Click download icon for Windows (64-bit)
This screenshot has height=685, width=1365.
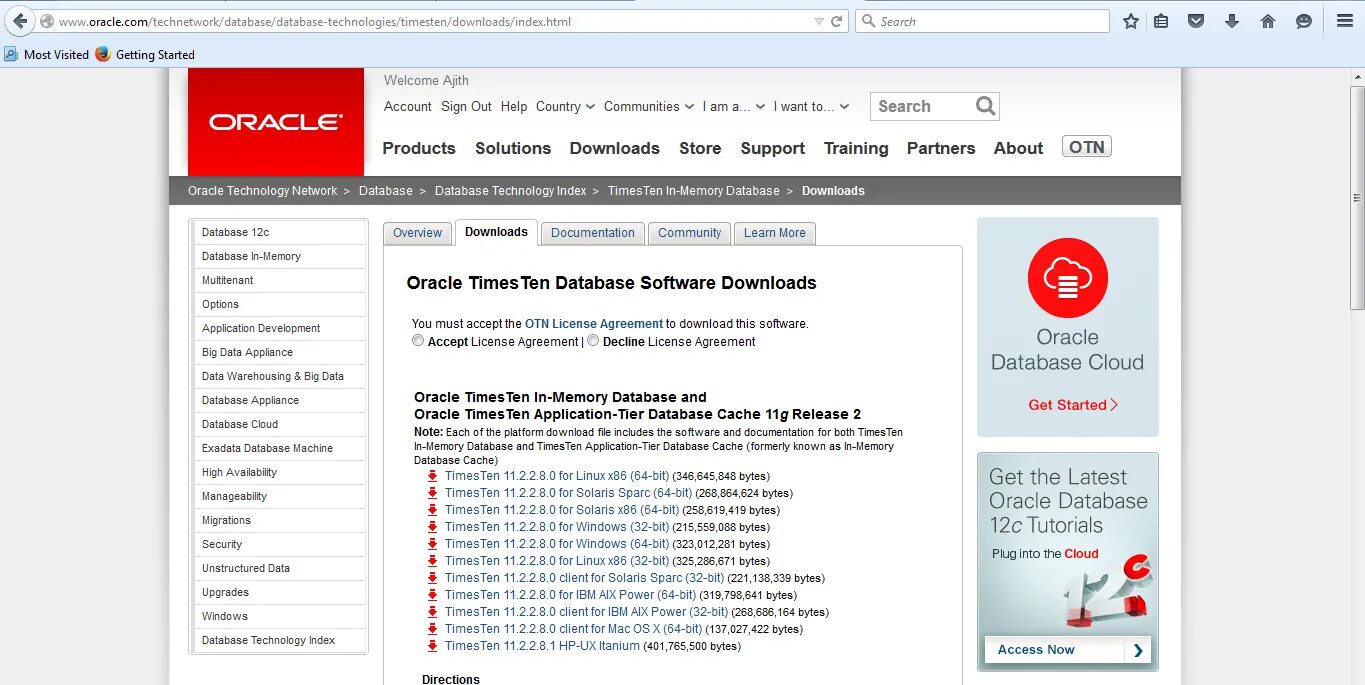(433, 544)
